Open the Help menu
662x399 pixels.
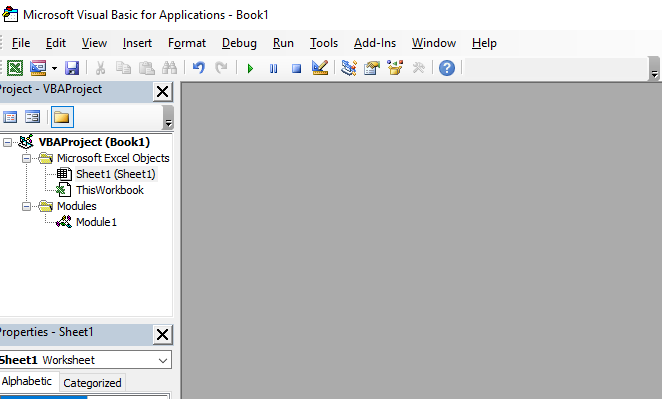pyautogui.click(x=484, y=43)
